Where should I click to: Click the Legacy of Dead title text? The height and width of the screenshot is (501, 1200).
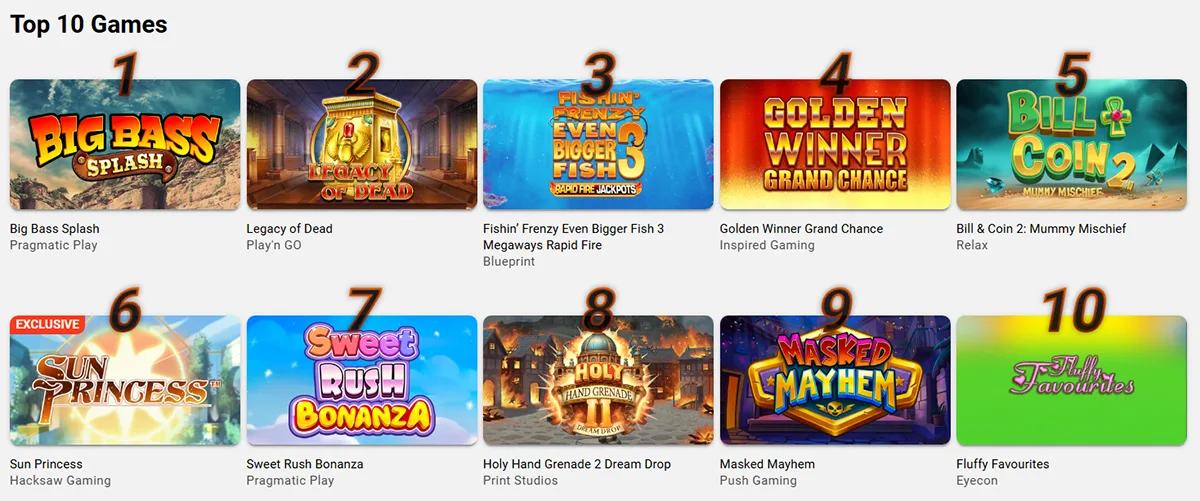pyautogui.click(x=290, y=229)
